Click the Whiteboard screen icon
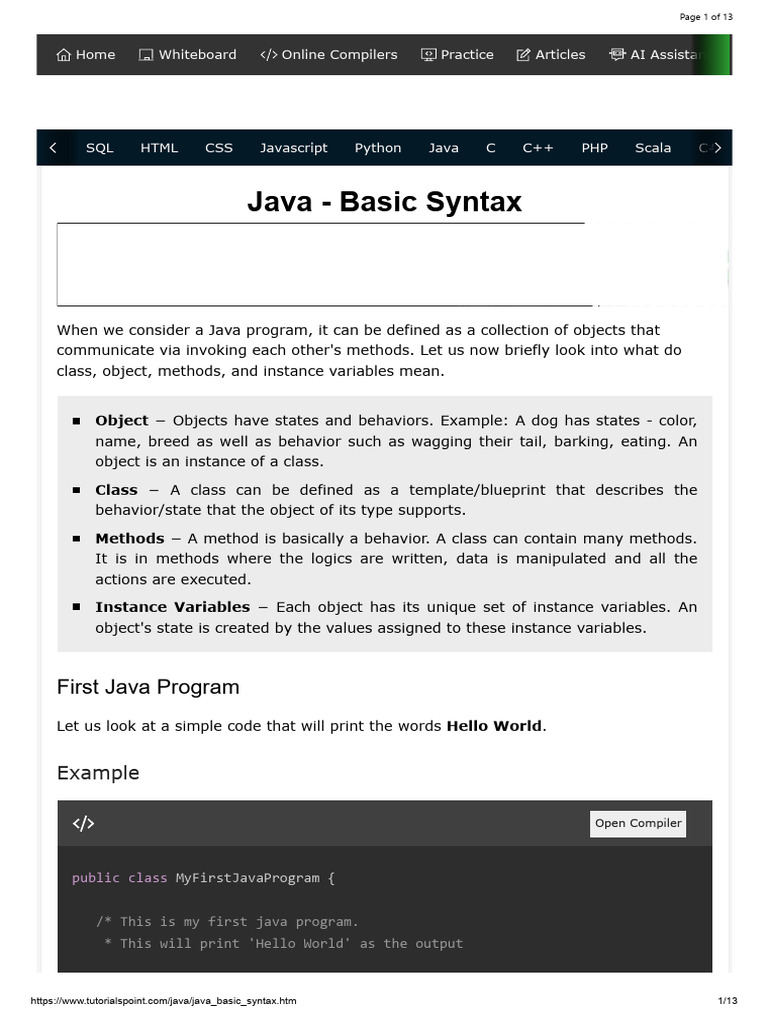Image resolution: width=768 pixels, height=1024 pixels. click(146, 55)
